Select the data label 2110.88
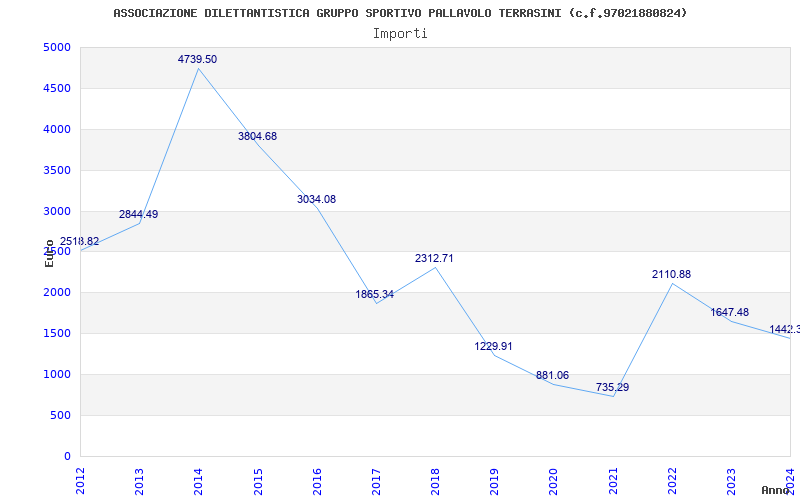Screen dimensions: 800x500 pos(671,274)
